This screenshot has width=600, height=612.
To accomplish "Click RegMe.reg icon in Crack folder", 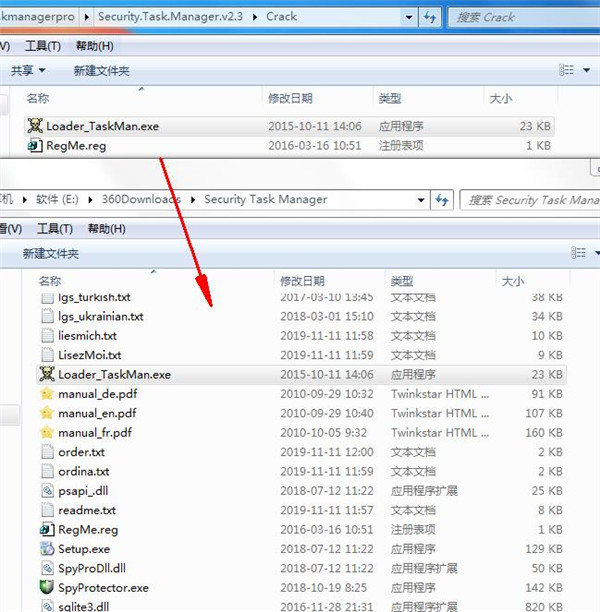I will 35,146.
